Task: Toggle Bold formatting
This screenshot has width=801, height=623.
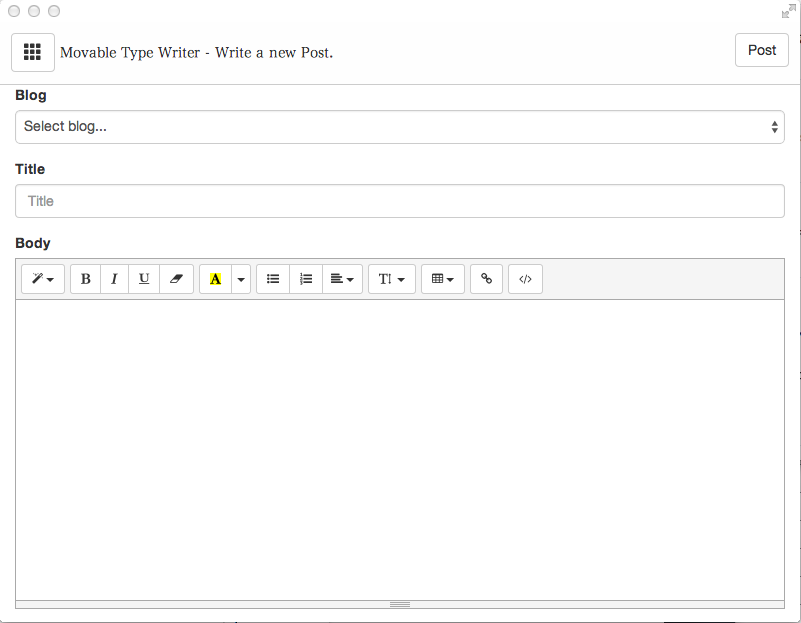Action: pos(85,279)
